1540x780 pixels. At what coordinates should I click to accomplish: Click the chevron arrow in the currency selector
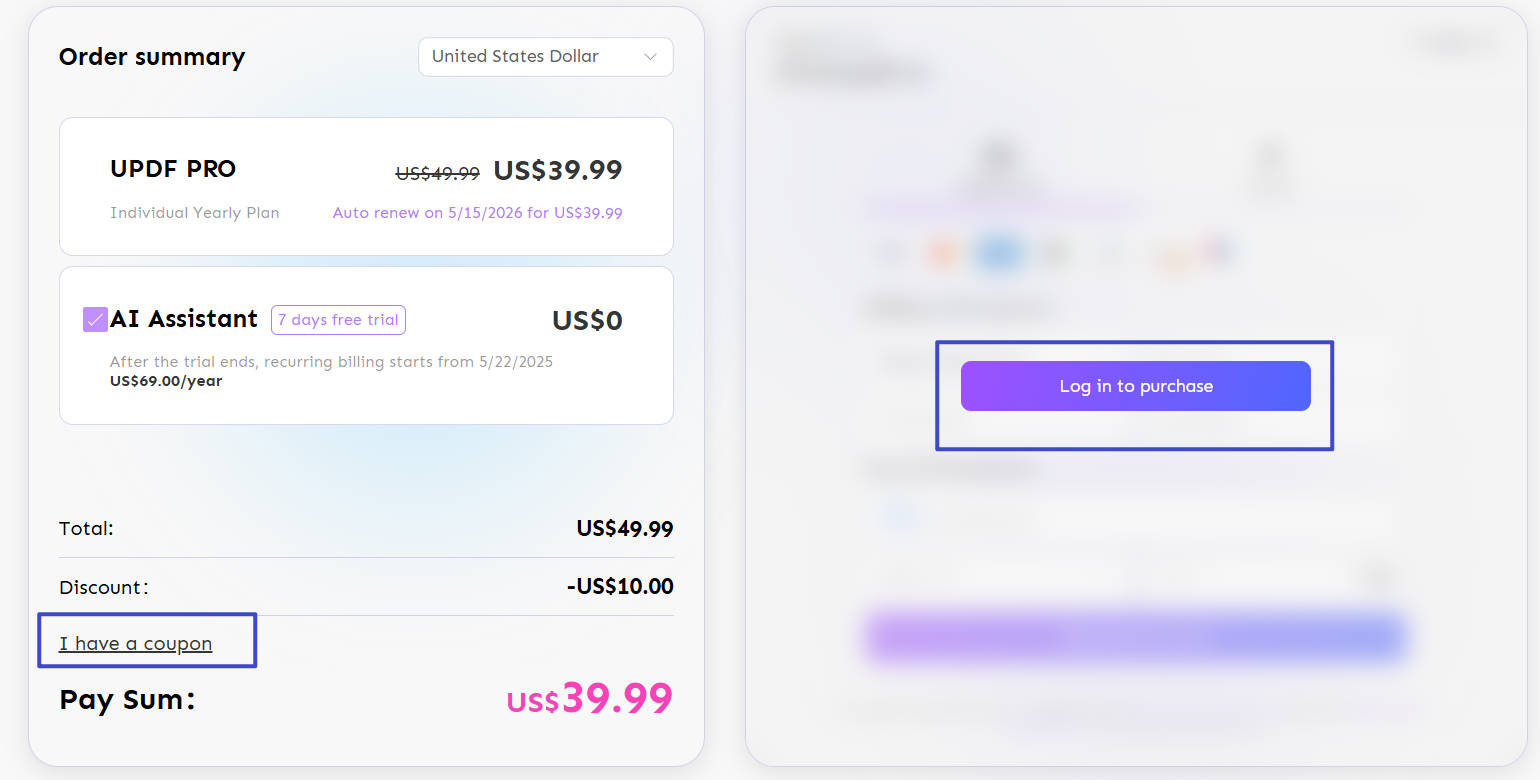pyautogui.click(x=650, y=57)
